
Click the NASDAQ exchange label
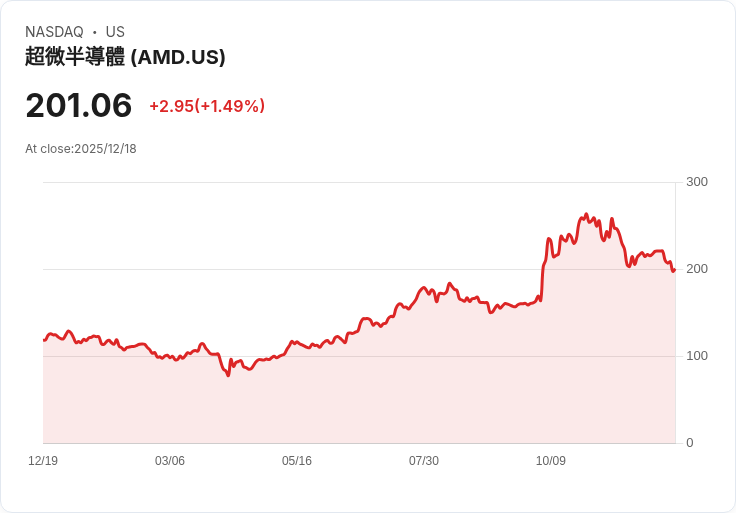54,32
